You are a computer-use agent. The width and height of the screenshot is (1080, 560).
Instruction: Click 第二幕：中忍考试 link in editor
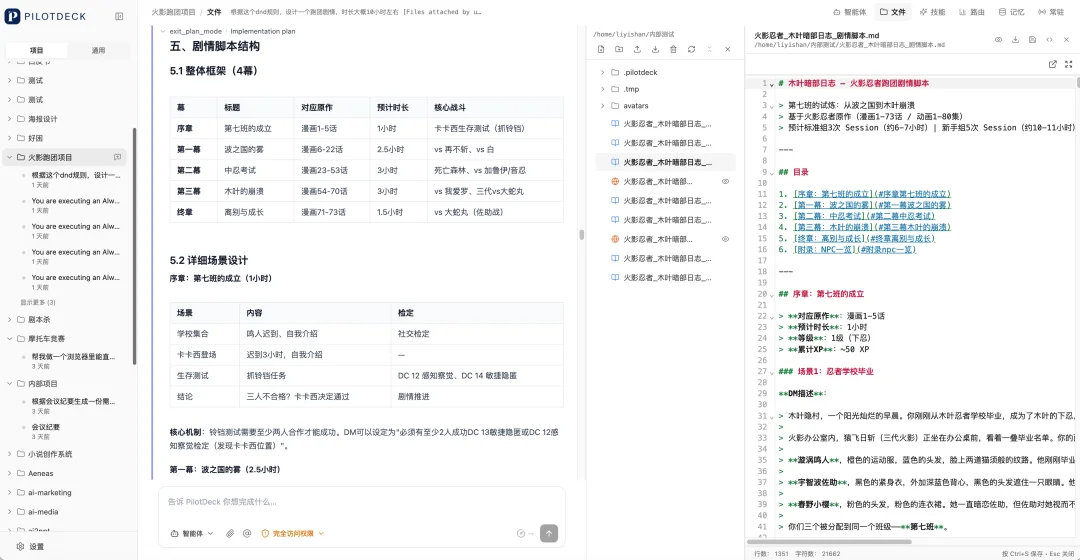click(864, 216)
